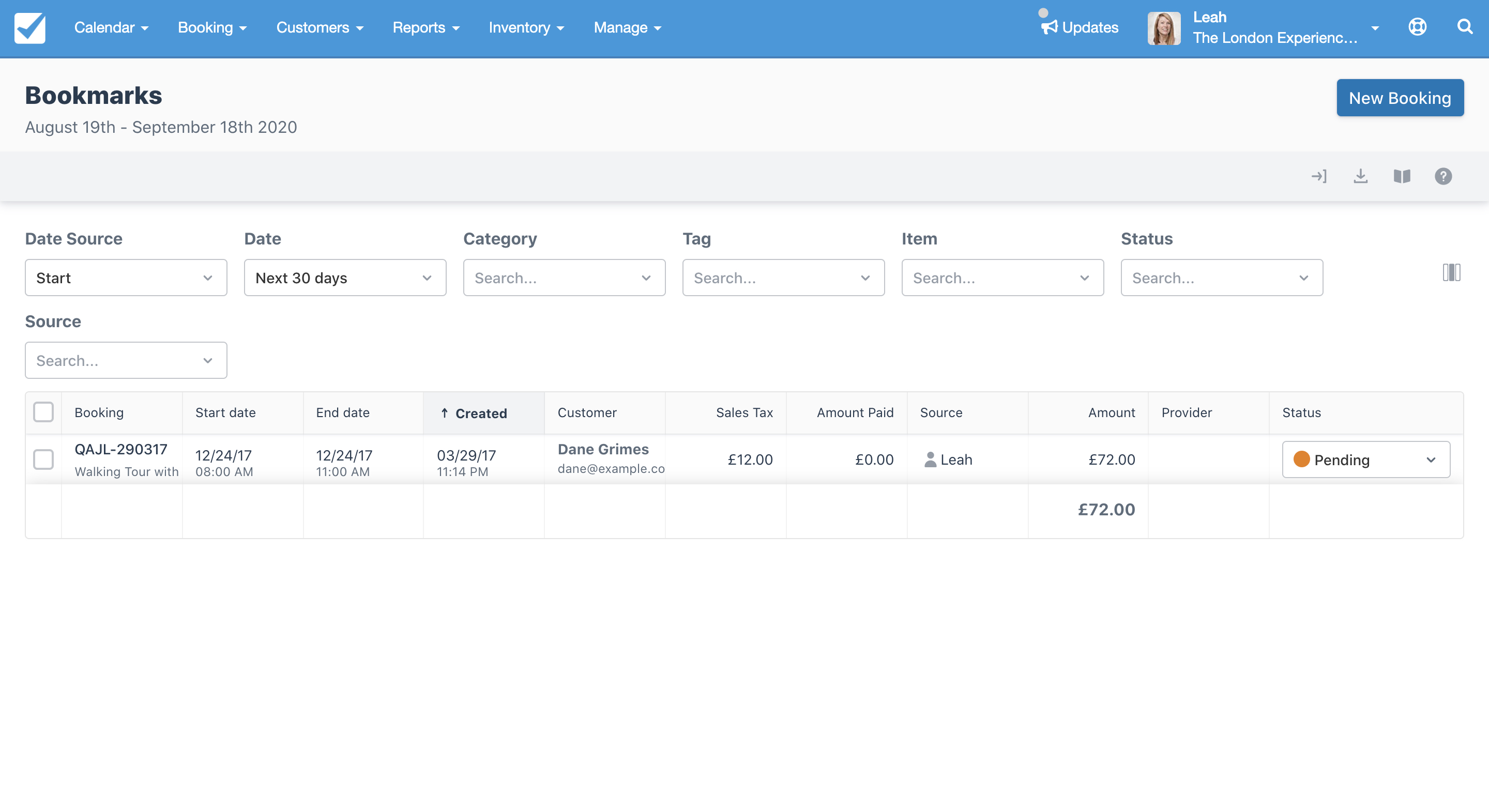Open customer Dane Grimes link

coord(603,449)
